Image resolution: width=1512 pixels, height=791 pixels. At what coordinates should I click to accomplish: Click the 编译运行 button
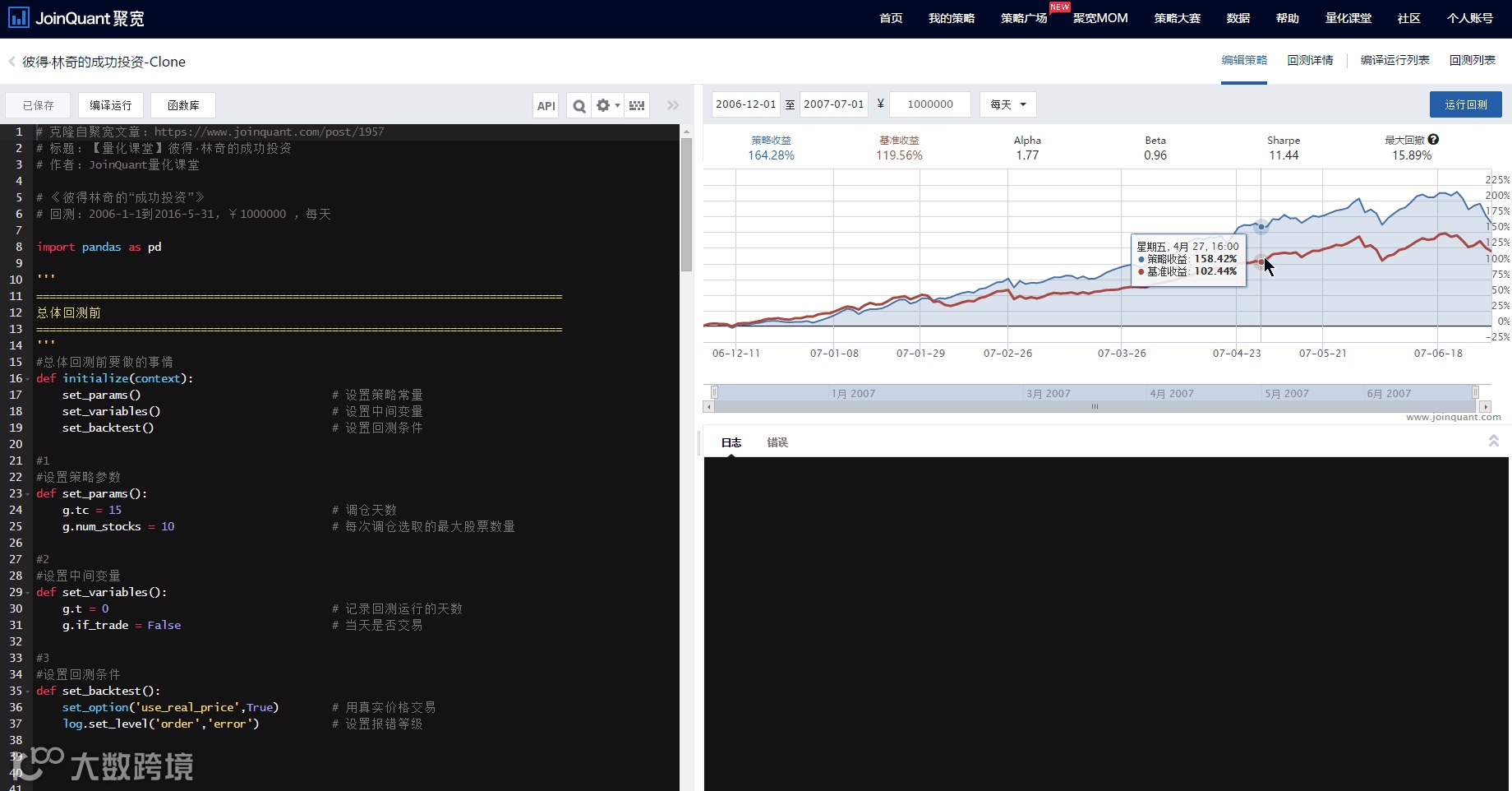tap(111, 105)
